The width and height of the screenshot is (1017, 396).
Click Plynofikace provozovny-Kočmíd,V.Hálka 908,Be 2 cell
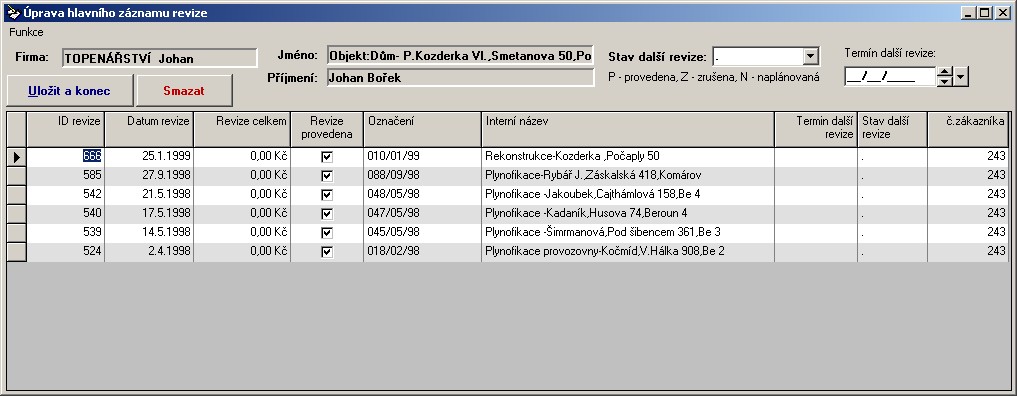pyautogui.click(x=628, y=251)
